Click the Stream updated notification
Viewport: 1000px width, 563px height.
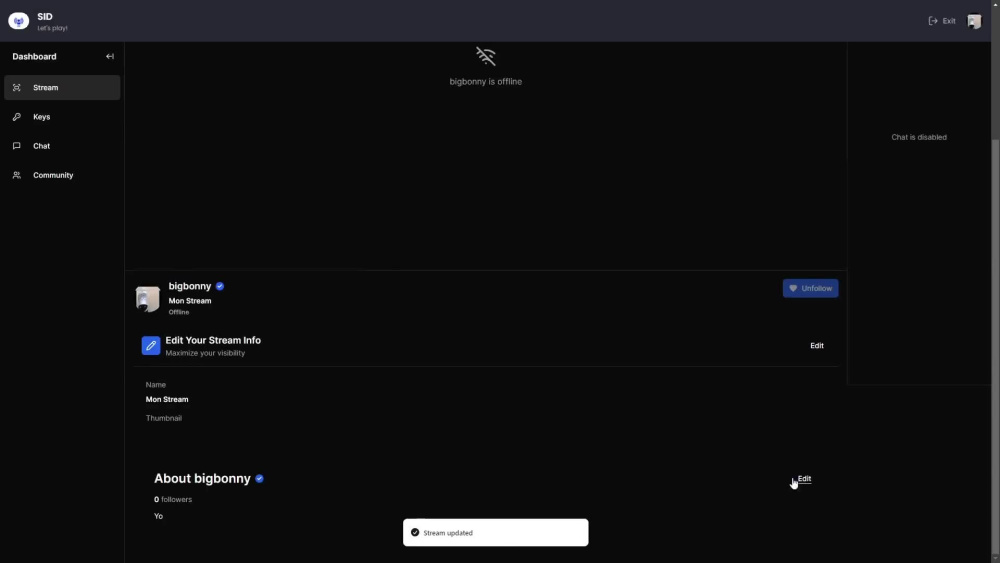pyautogui.click(x=496, y=532)
